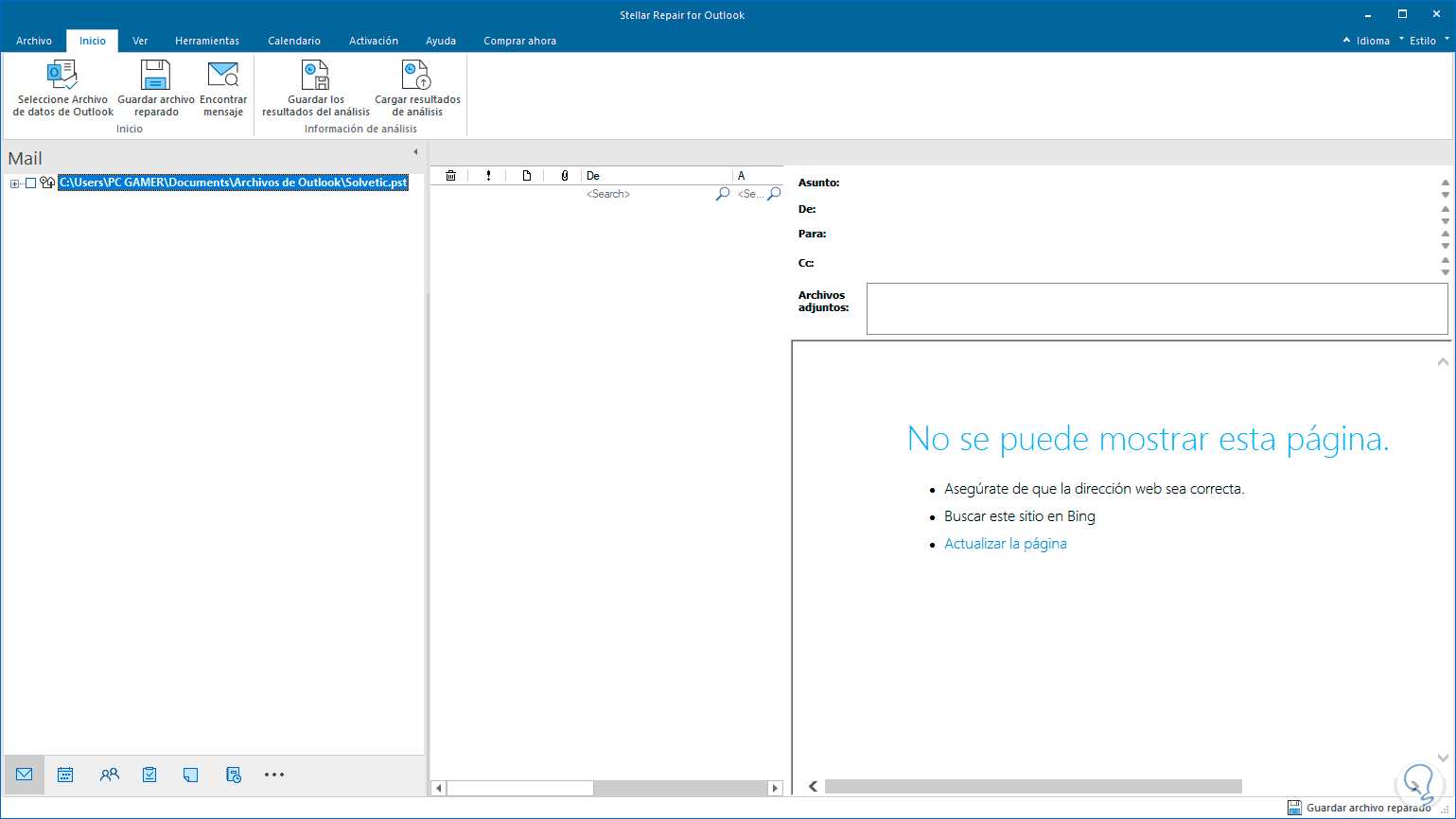Image resolution: width=1456 pixels, height=819 pixels.
Task: Click the 'Asegúrate de que la dirección web sea correcta.' text
Action: (1095, 489)
